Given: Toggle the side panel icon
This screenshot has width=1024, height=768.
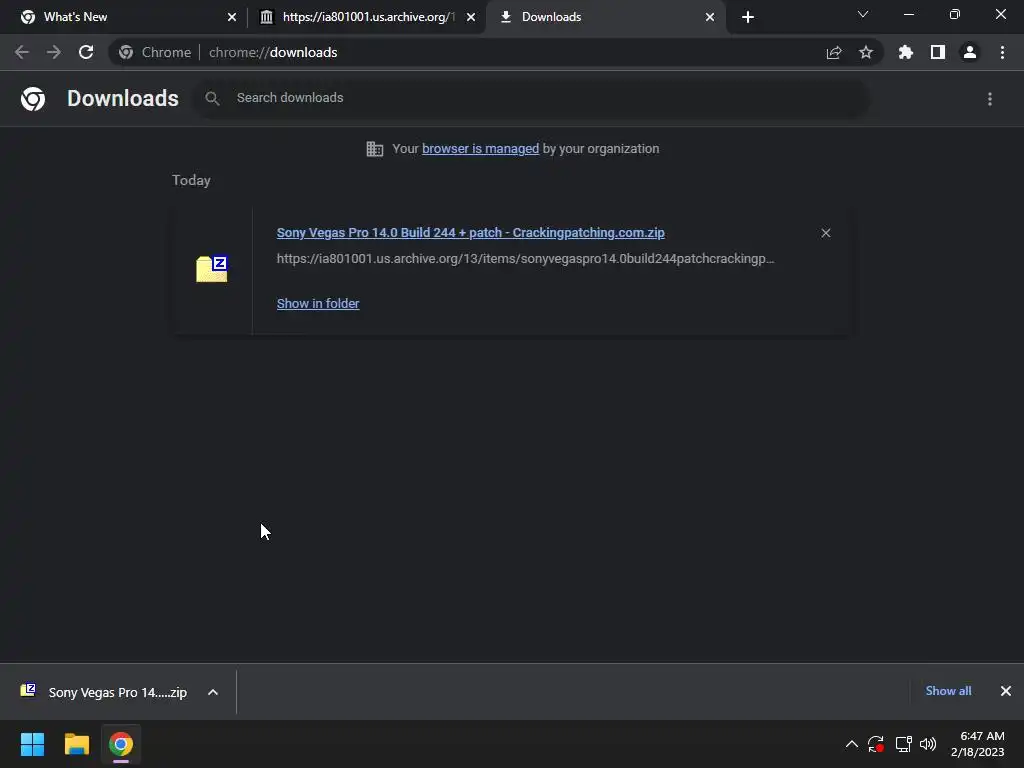Looking at the screenshot, I should pyautogui.click(x=938, y=52).
